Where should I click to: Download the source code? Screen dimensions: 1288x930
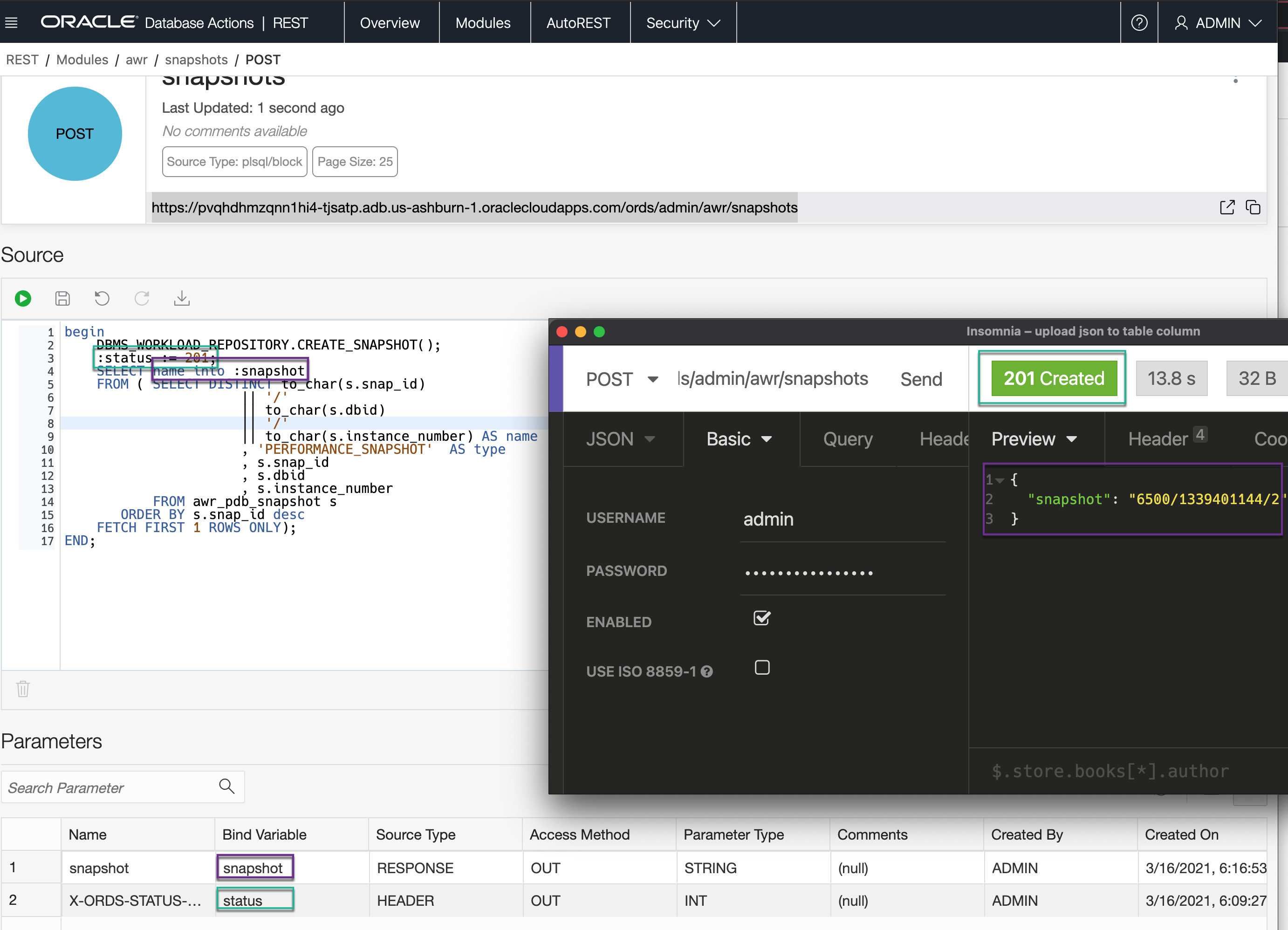[x=181, y=298]
